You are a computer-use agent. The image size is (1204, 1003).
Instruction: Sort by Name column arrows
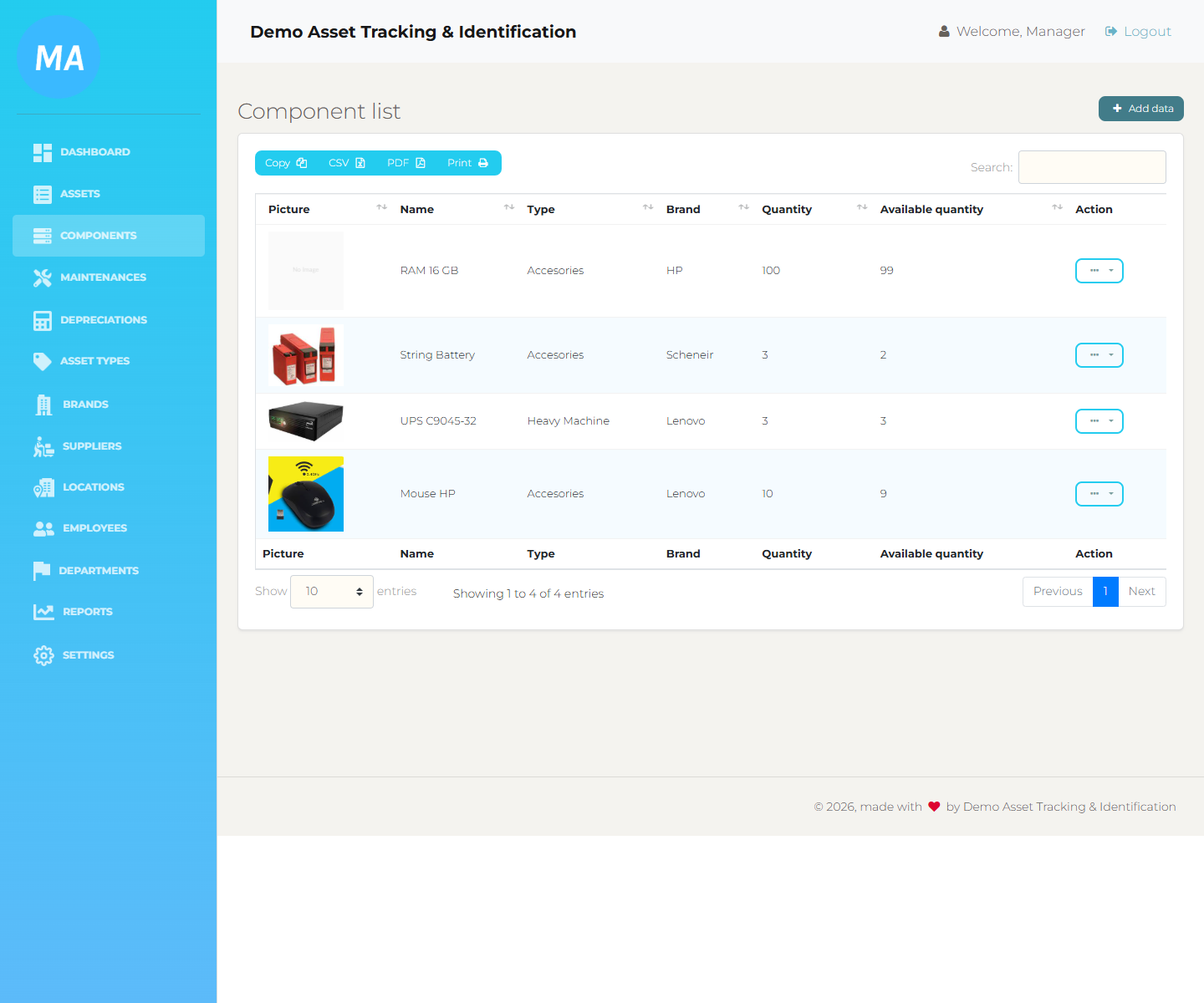509,207
